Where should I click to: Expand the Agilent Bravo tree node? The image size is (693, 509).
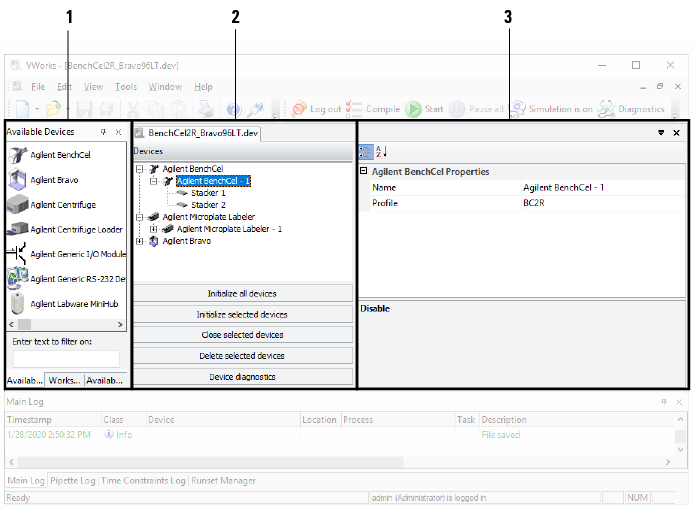(140, 241)
